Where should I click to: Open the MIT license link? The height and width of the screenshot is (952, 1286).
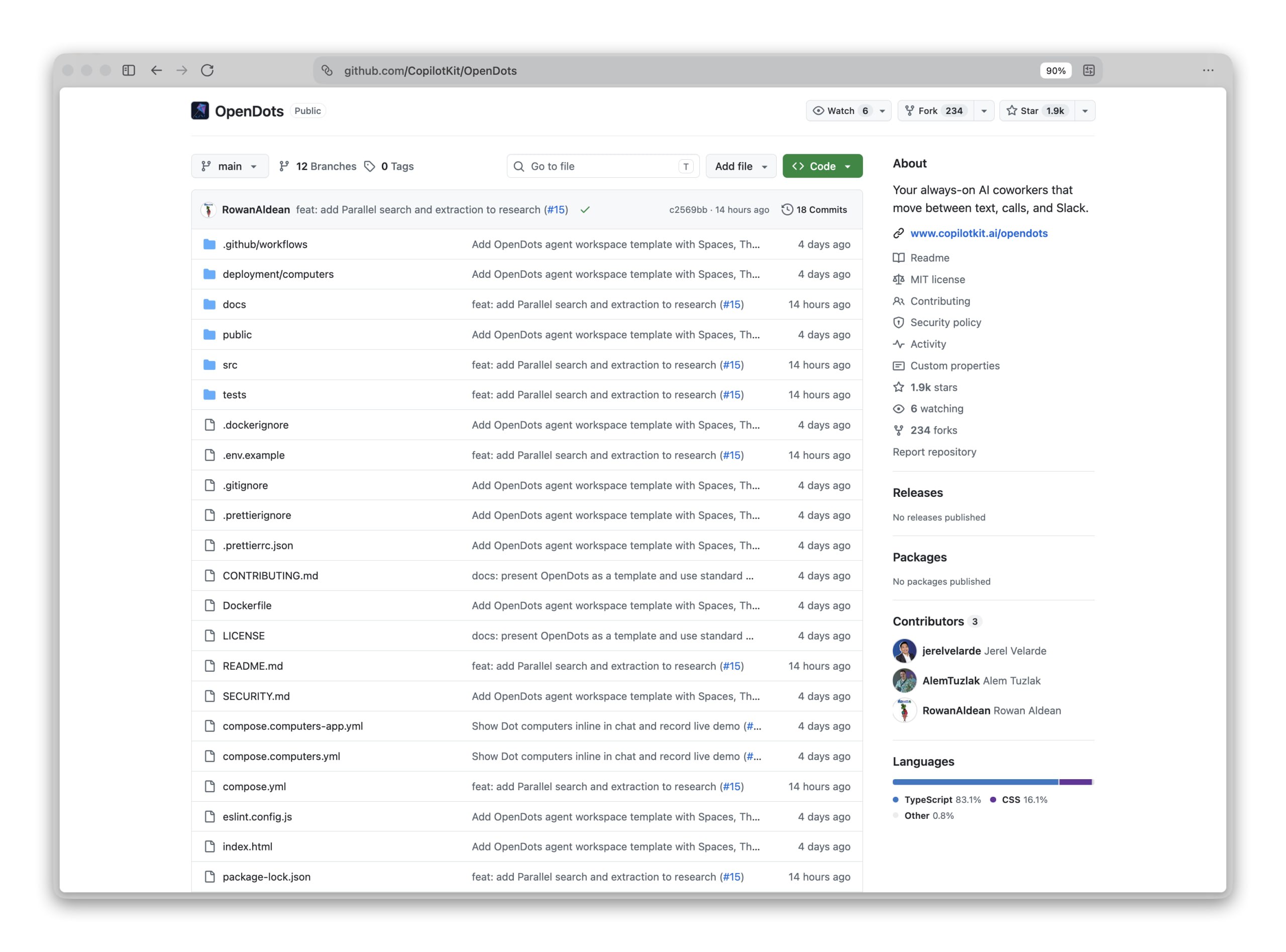tap(929, 279)
